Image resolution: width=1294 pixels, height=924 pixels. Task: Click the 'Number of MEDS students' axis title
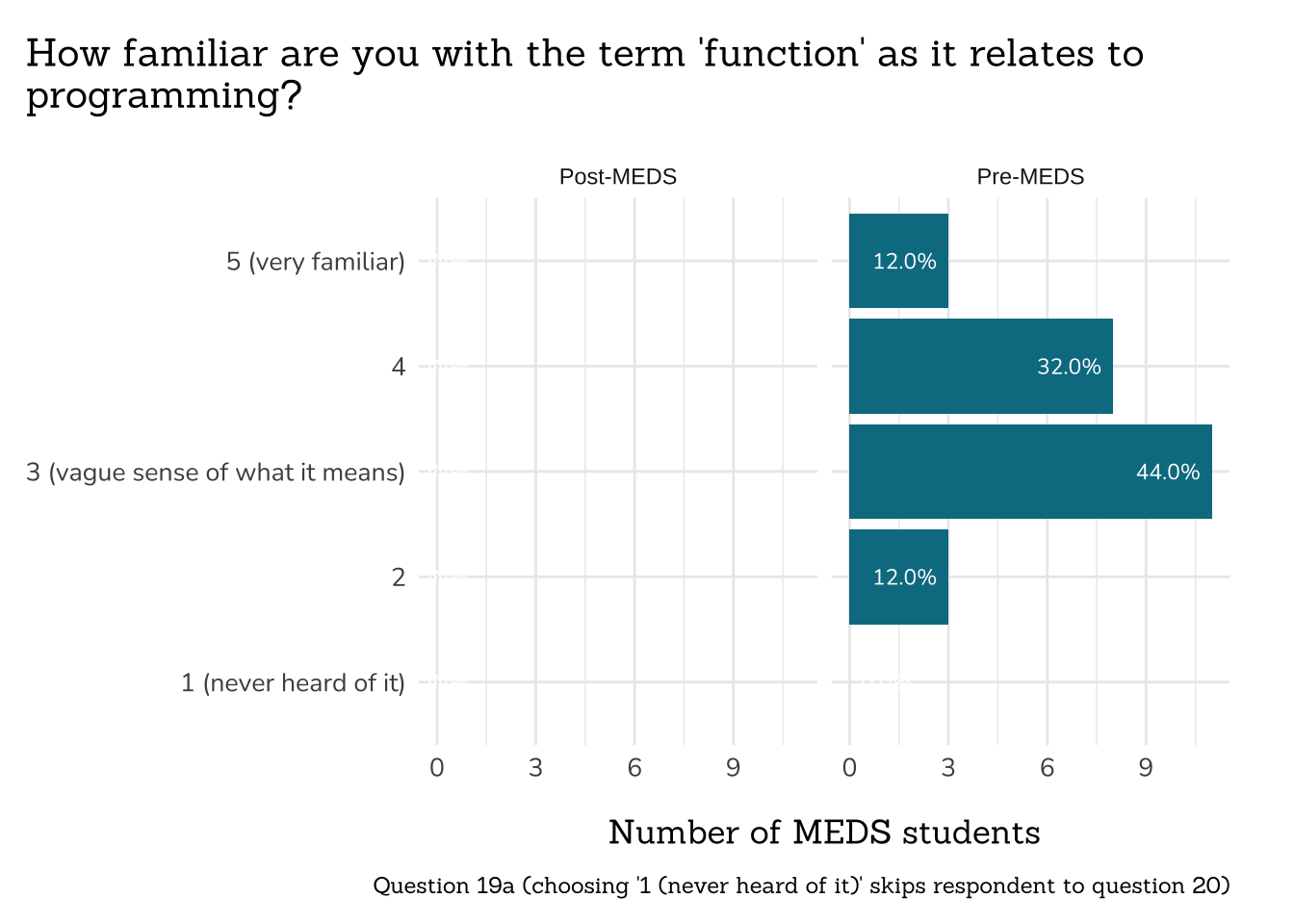[824, 833]
